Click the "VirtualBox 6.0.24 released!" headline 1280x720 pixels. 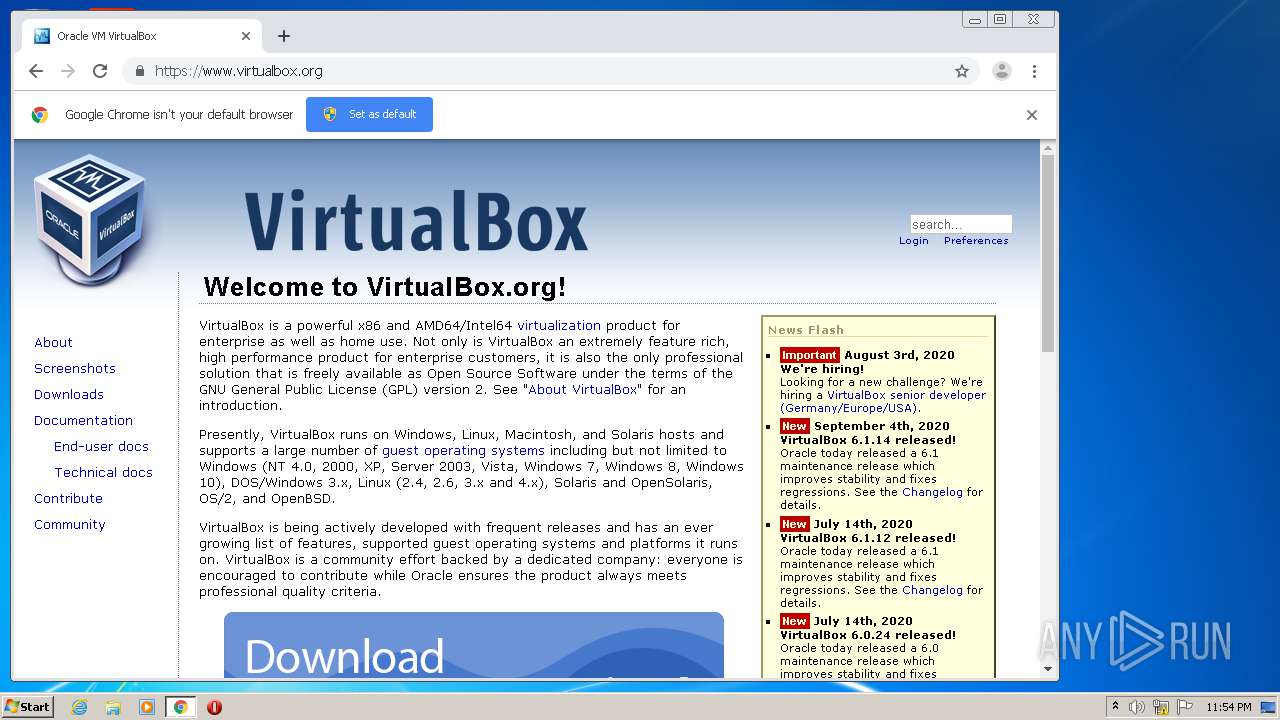[868, 635]
